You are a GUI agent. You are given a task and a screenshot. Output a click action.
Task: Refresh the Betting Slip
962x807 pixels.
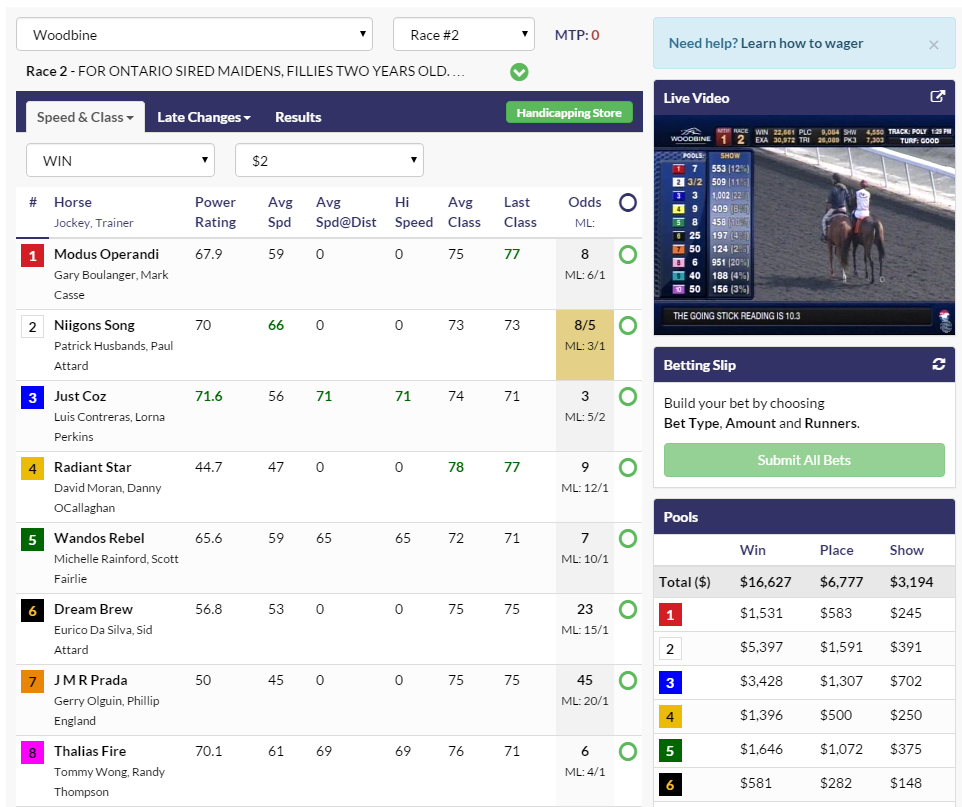(938, 364)
